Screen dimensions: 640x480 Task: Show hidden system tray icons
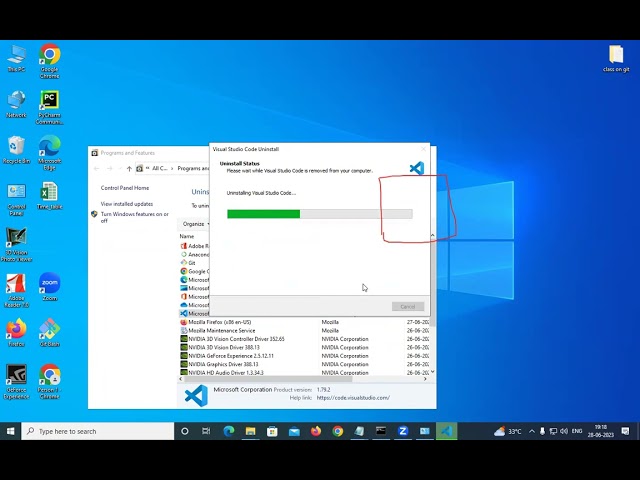pyautogui.click(x=531, y=431)
